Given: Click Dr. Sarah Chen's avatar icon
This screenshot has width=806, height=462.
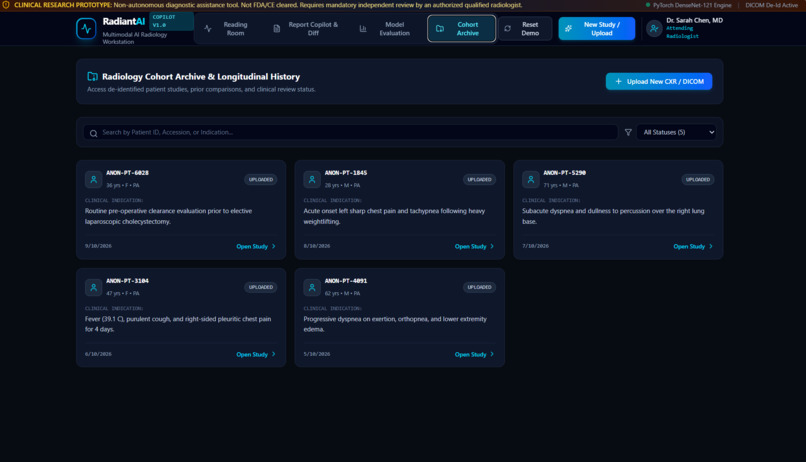Looking at the screenshot, I should 654,29.
